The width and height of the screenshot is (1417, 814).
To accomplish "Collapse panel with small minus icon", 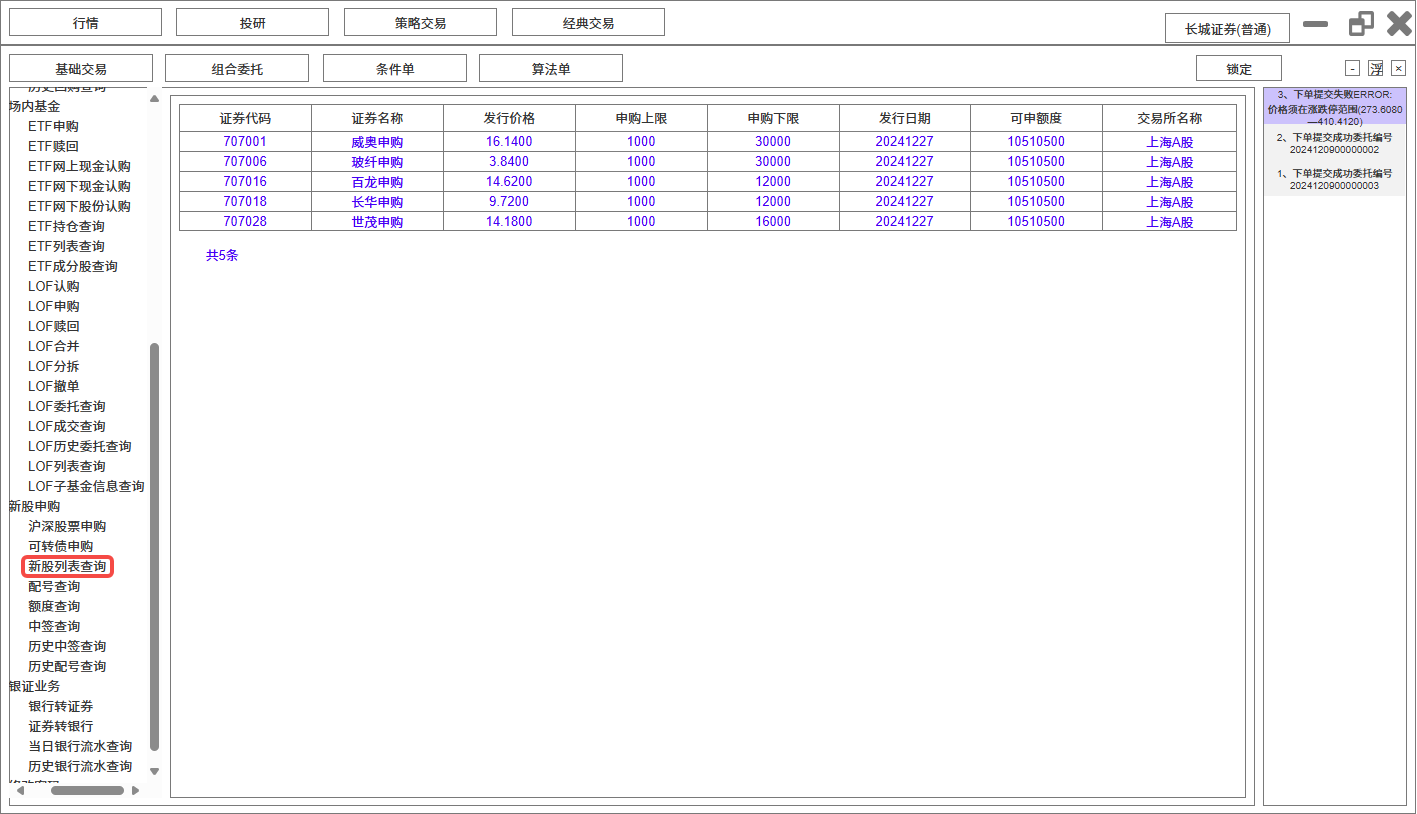I will point(1352,68).
